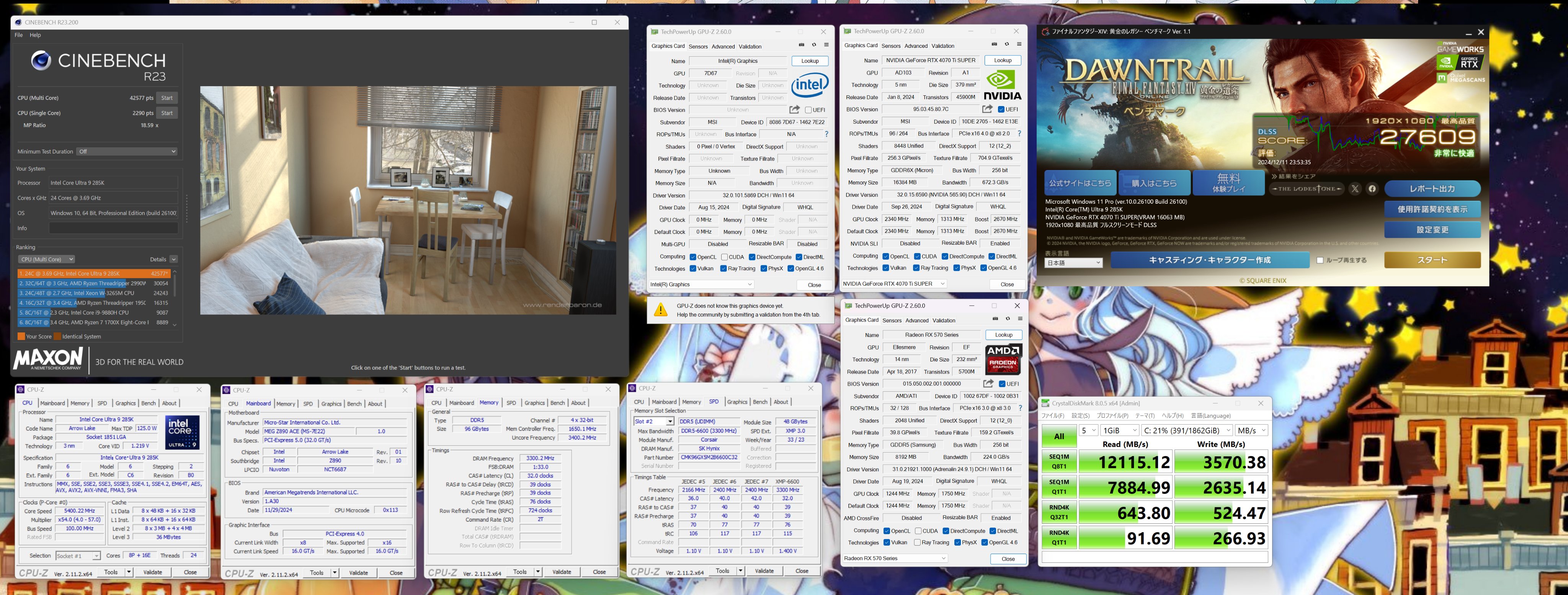The image size is (1568, 595).
Task: Open display language dropdown in FFXIV benchmark
Action: (1074, 263)
